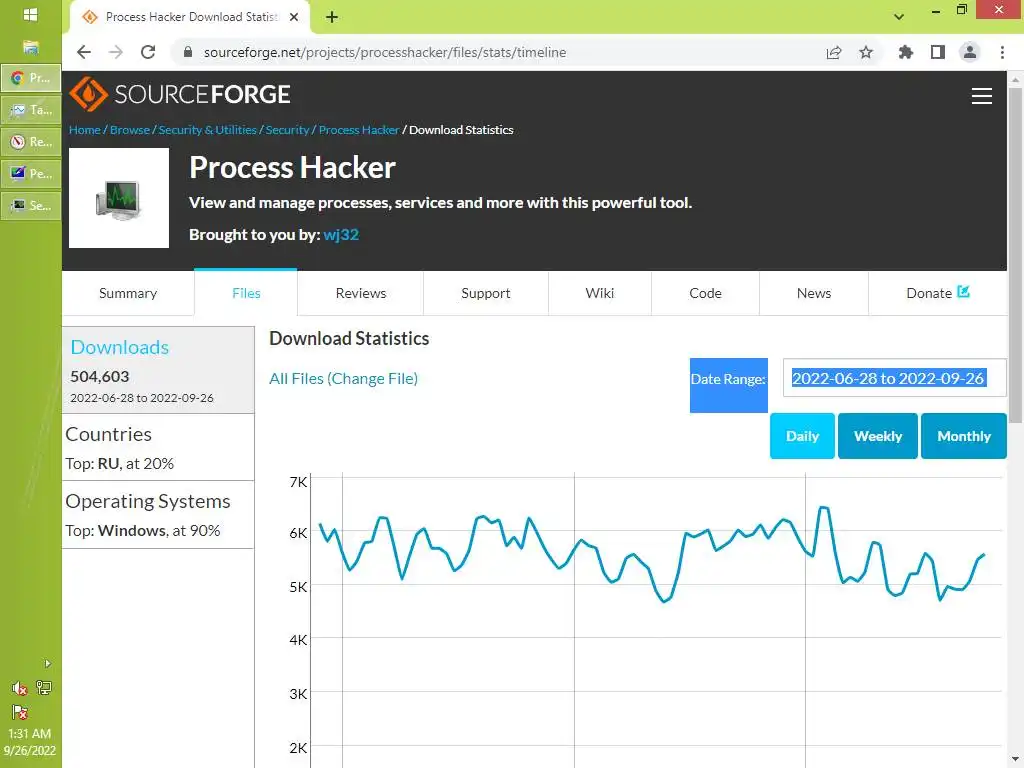Click the muted volume tray icon
Image resolution: width=1024 pixels, height=768 pixels.
[19, 688]
